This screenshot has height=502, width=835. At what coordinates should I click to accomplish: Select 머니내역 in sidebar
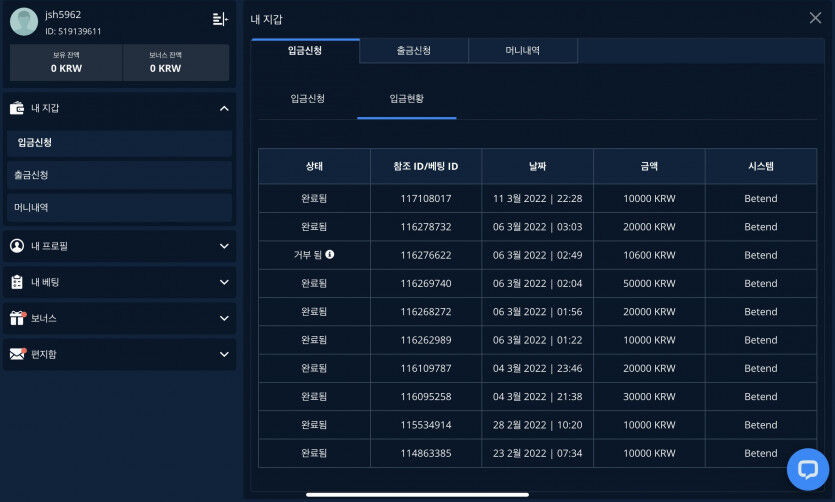(120, 208)
